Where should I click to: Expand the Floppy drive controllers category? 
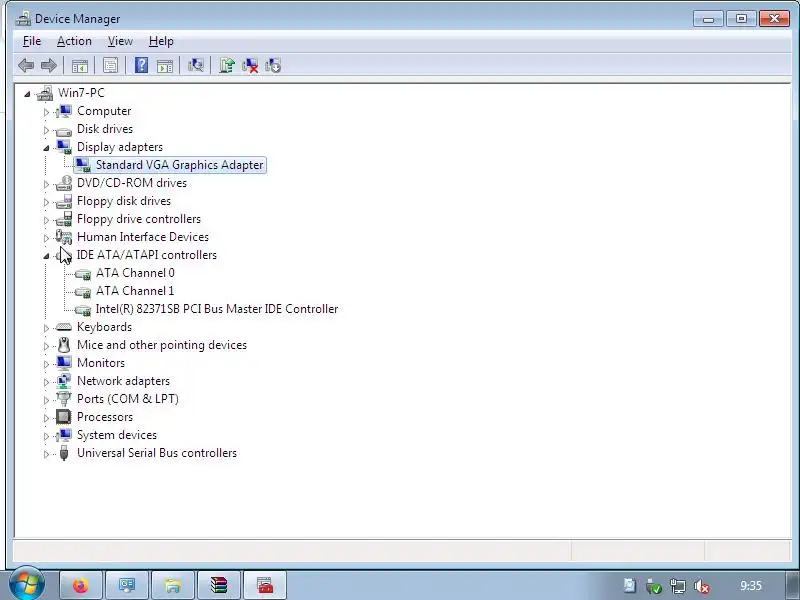[46, 220]
